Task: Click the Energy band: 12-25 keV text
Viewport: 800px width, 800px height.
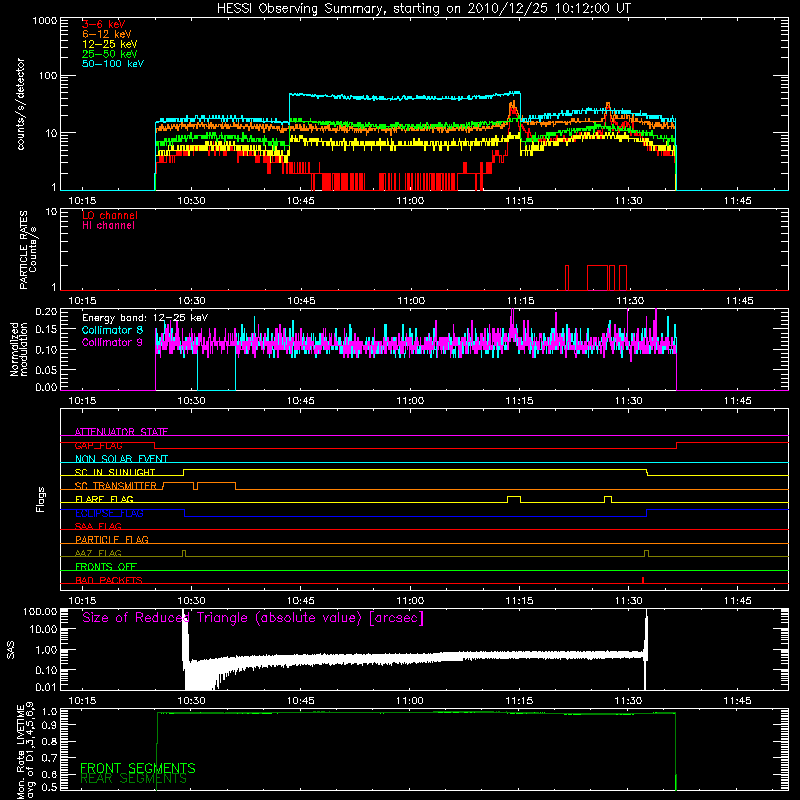Action: coord(145,318)
